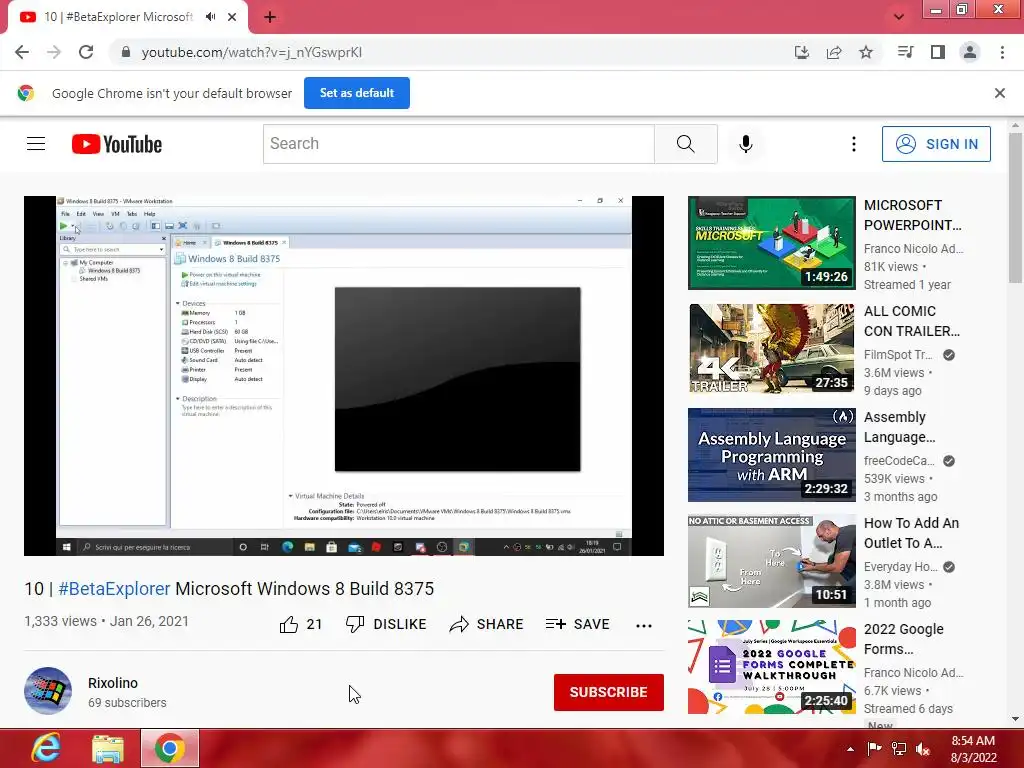Expand the tab search chevron
This screenshot has width=1024, height=768.
coord(899,17)
